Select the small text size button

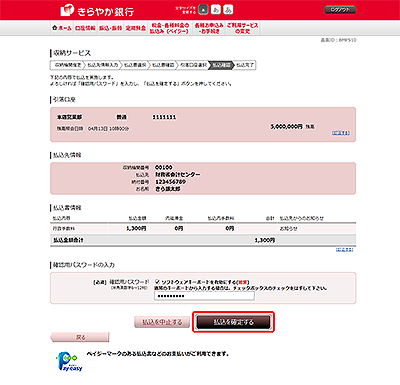click(x=203, y=10)
